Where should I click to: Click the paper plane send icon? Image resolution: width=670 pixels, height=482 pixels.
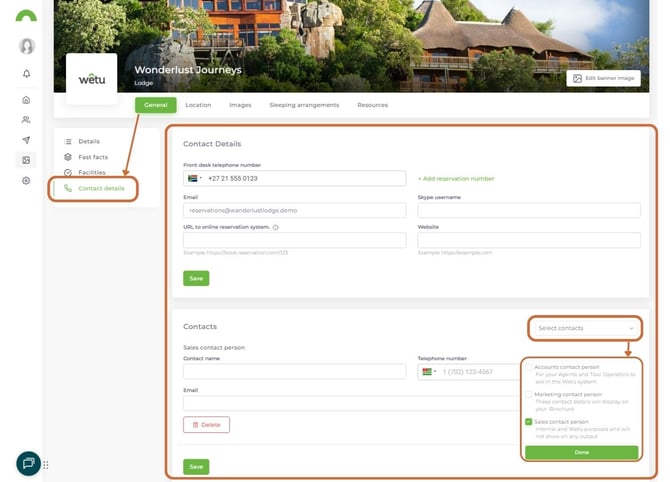click(x=27, y=140)
